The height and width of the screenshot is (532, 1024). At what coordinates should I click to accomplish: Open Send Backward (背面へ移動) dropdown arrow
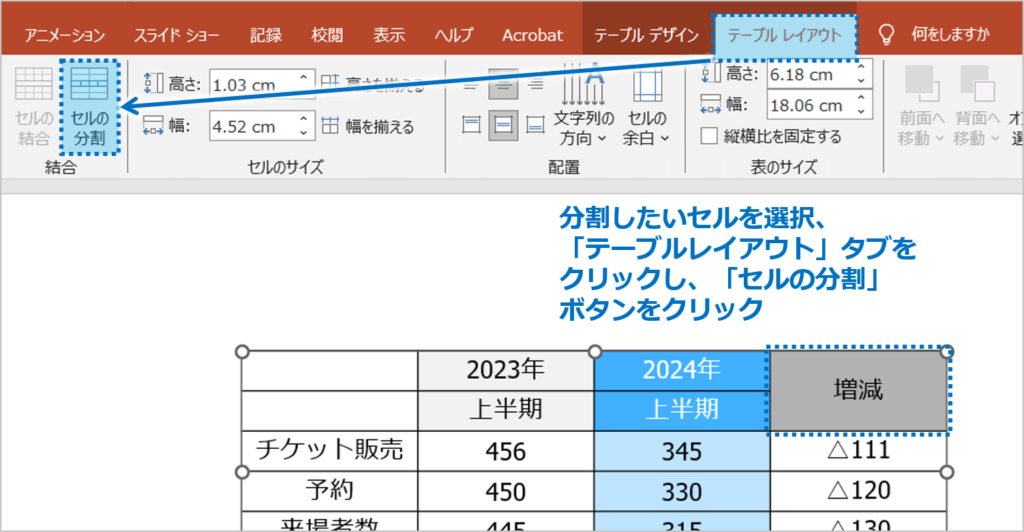click(x=995, y=138)
